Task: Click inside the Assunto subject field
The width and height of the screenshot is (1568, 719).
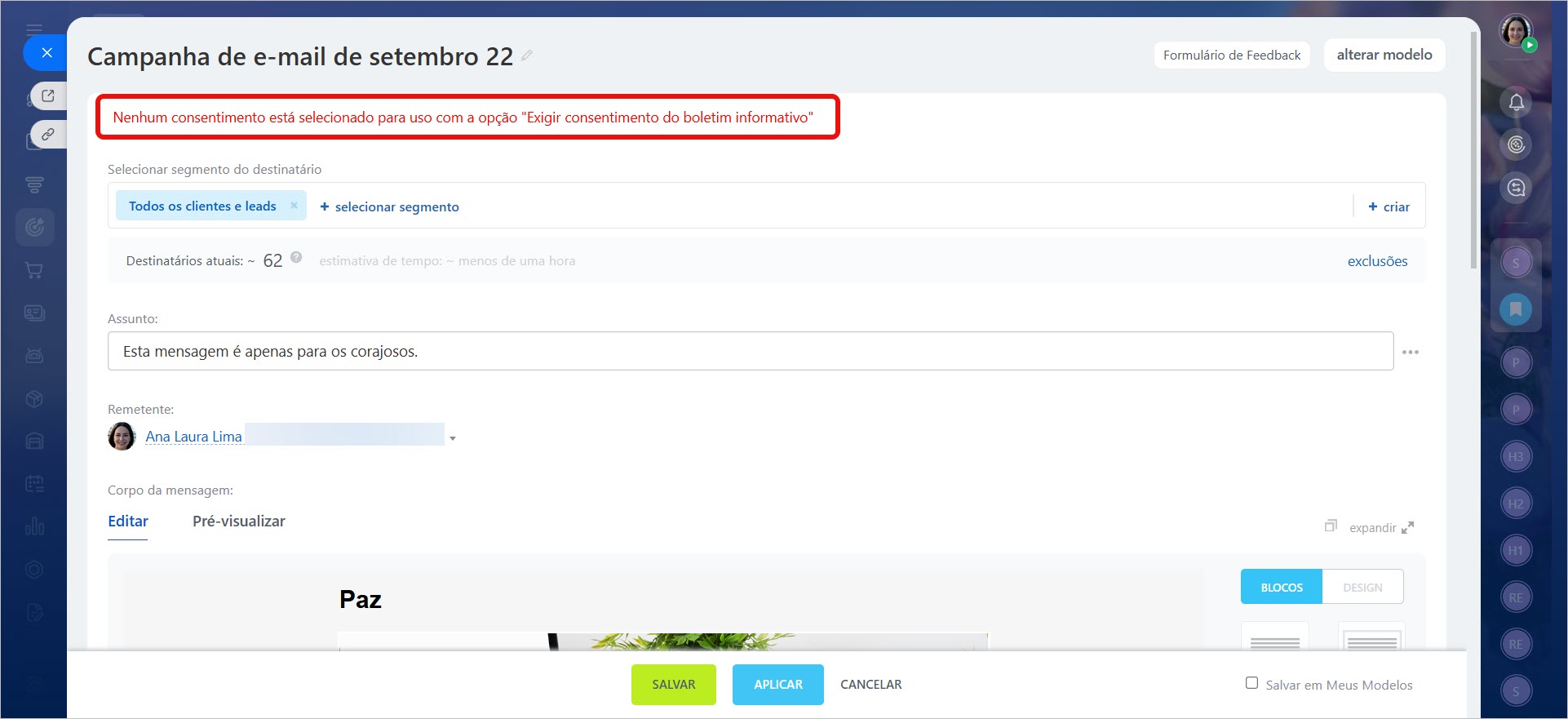Action: (749, 351)
